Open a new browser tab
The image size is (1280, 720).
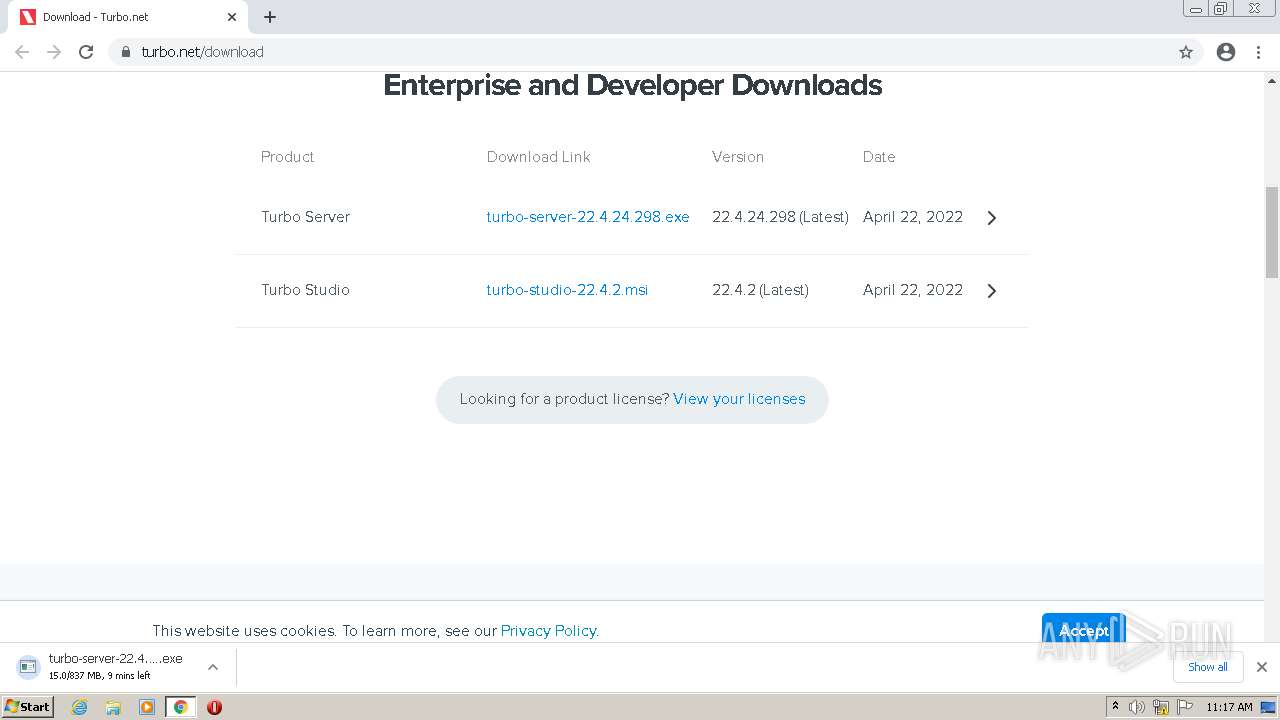click(270, 17)
